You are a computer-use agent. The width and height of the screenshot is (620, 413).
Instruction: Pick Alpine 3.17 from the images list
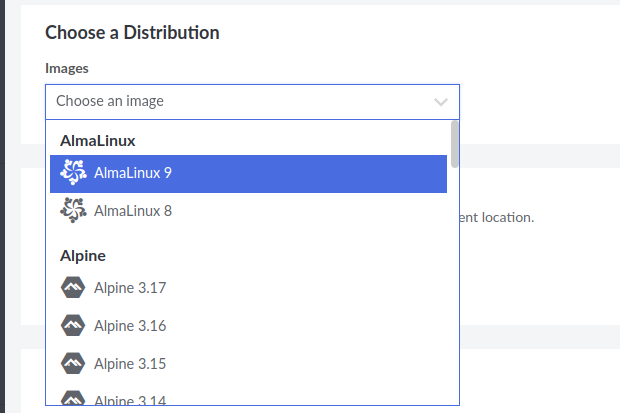pyautogui.click(x=248, y=288)
